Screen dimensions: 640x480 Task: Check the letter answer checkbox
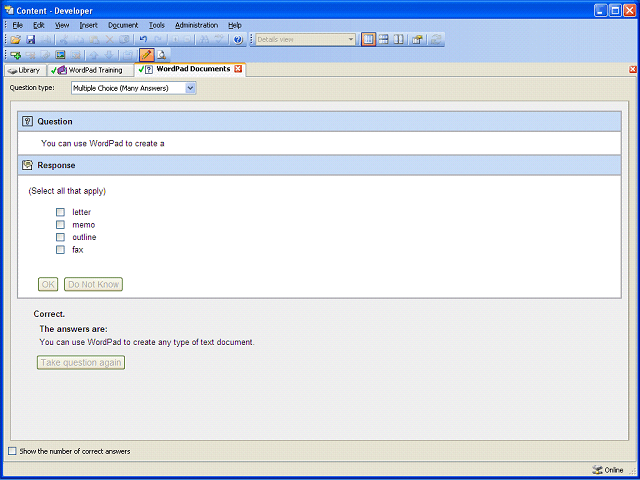pyautogui.click(x=60, y=212)
